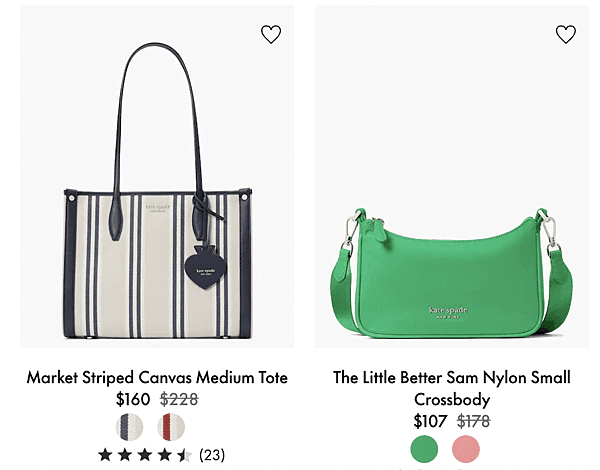The height and width of the screenshot is (470, 600).
Task: Favorite the Market Striped Canvas Tote with heart
Action: pyautogui.click(x=271, y=34)
